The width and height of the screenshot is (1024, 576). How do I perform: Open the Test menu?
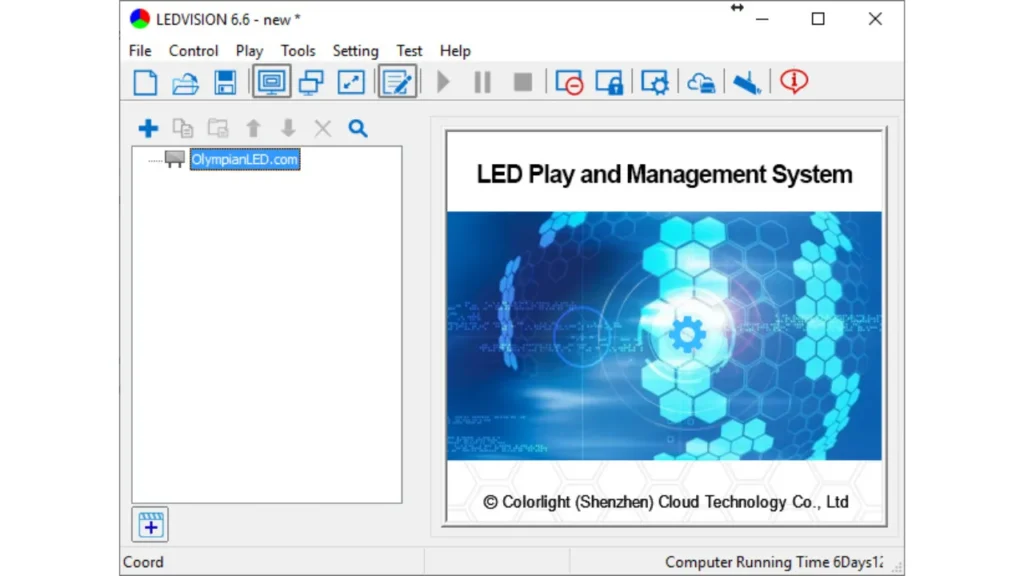tap(409, 50)
